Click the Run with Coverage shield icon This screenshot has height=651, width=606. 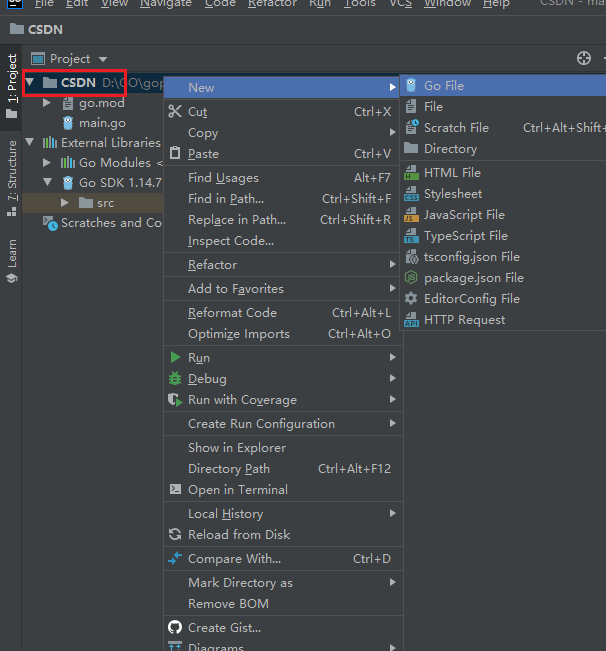click(175, 400)
